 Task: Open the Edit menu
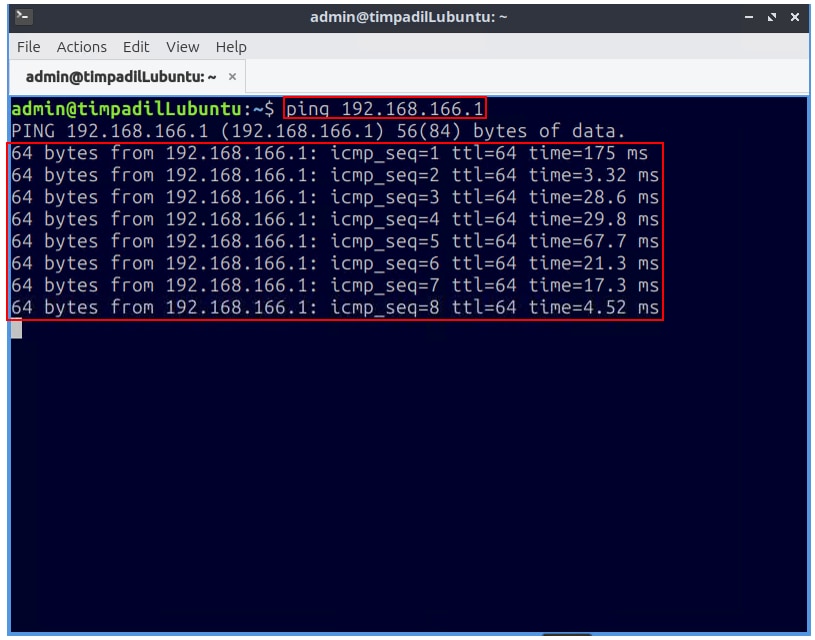(136, 47)
